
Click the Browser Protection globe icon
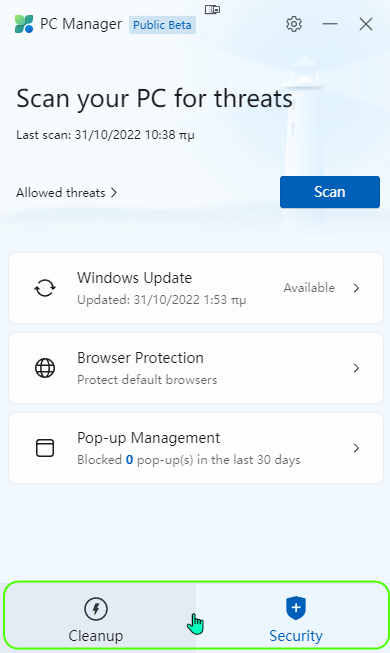[45, 368]
